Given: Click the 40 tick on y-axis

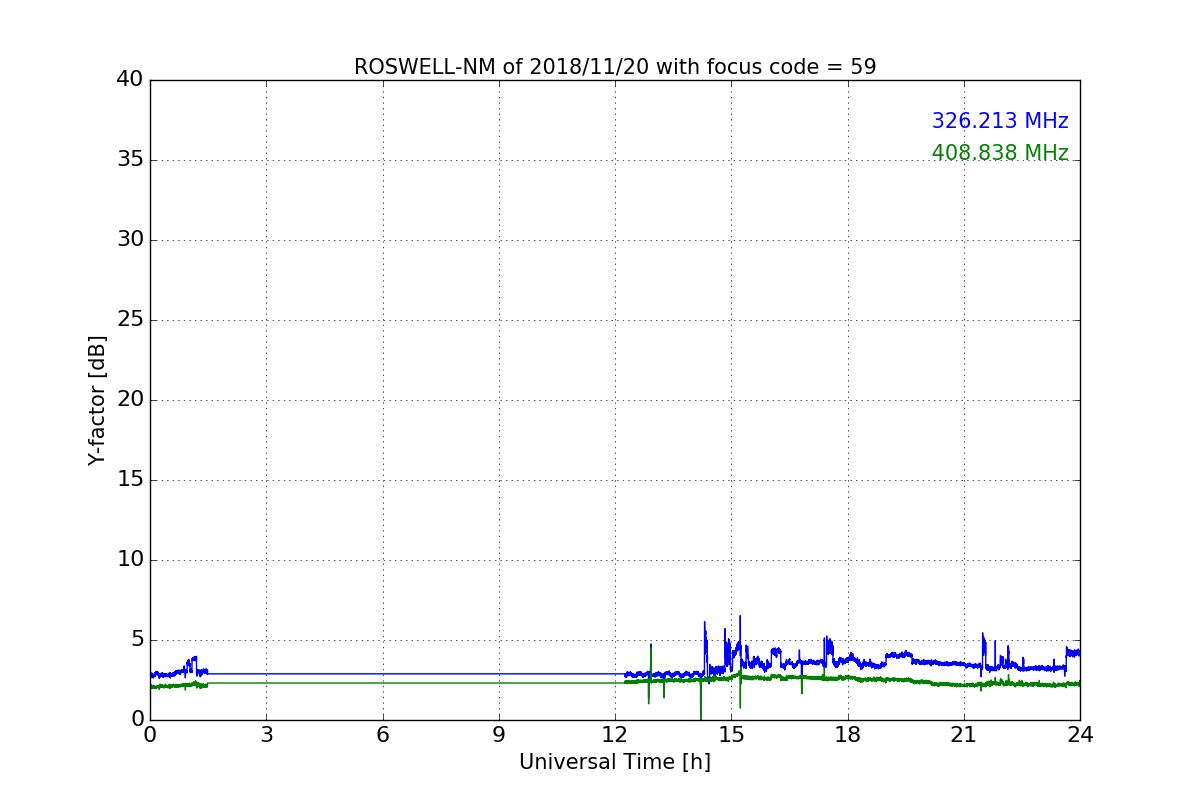Looking at the screenshot, I should [130, 80].
